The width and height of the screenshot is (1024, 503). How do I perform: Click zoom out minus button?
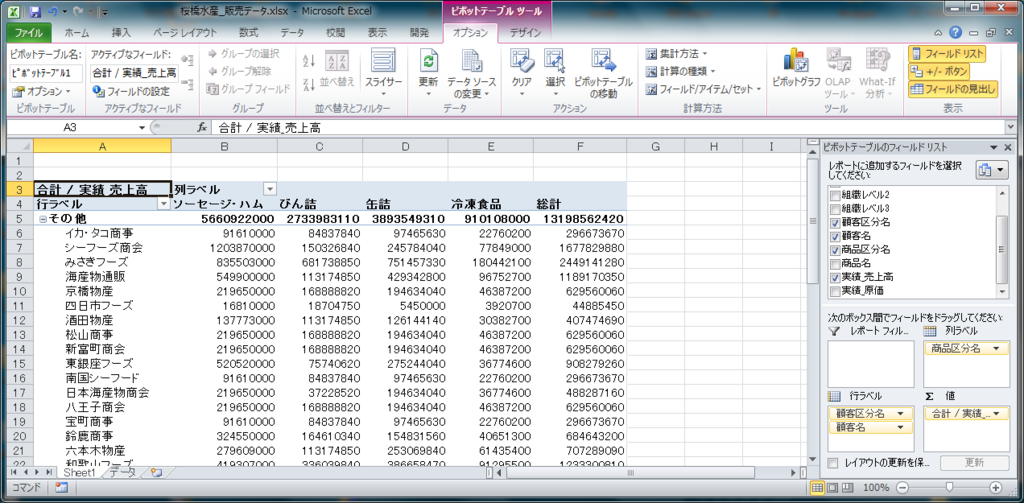pos(902,487)
